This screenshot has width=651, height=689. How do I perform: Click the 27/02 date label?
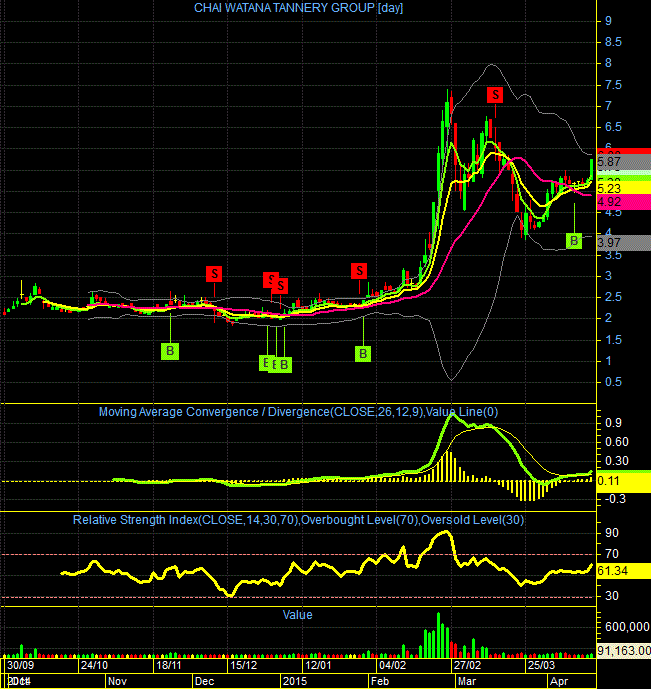467,665
